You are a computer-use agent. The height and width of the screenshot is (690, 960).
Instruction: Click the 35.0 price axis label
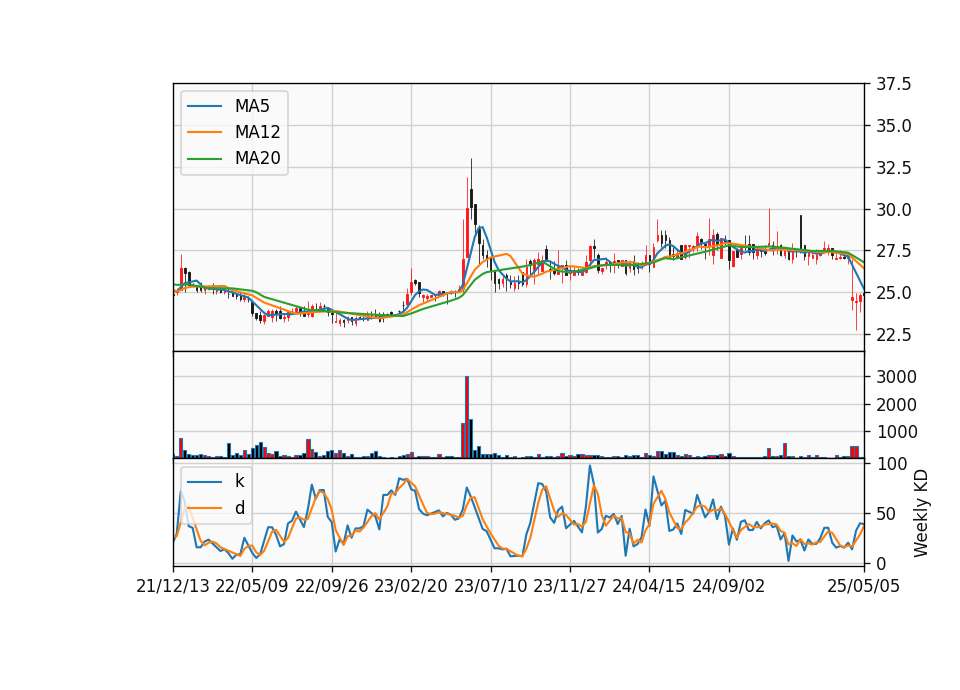[893, 126]
